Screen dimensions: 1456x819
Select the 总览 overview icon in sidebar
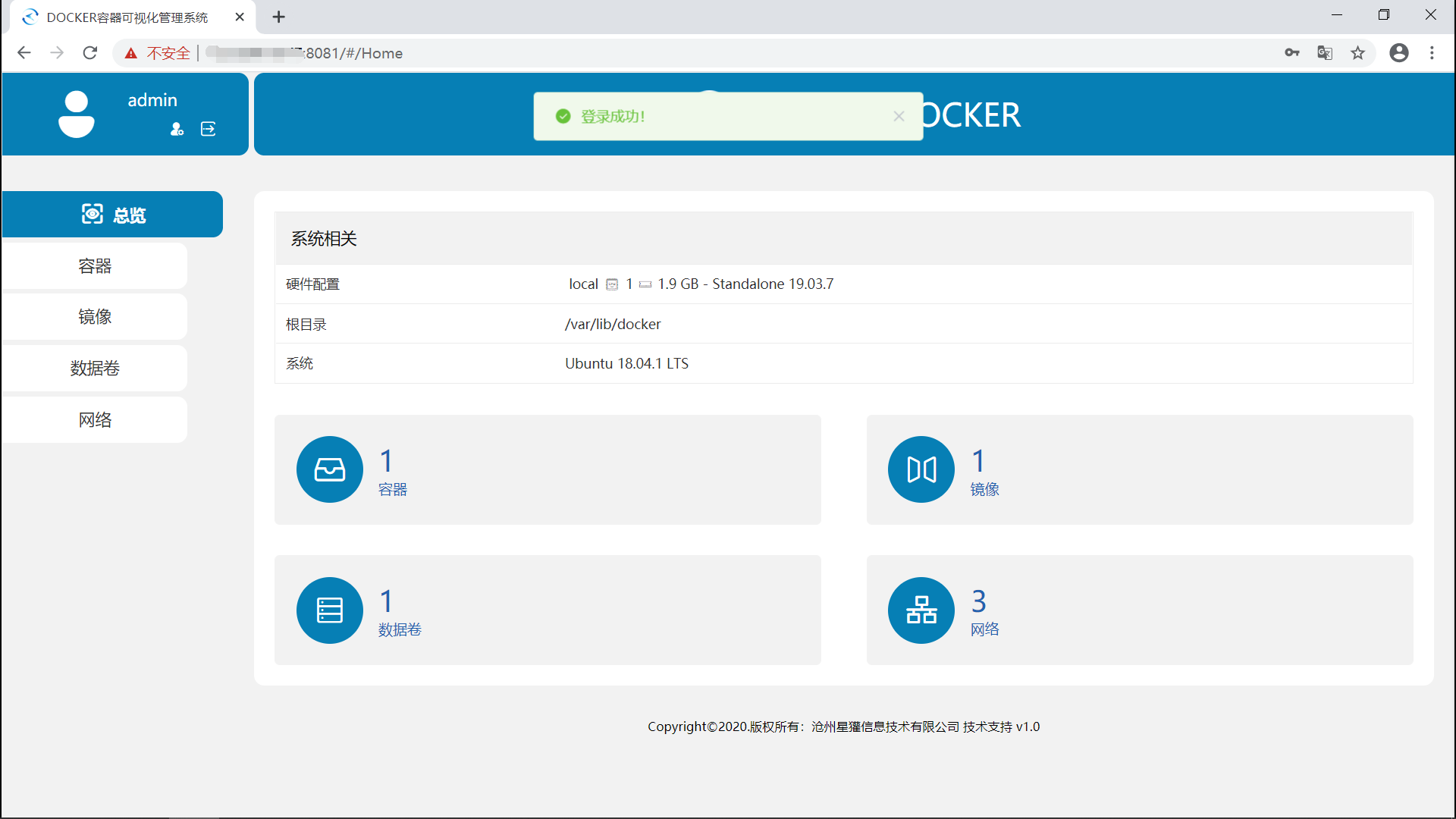coord(92,214)
